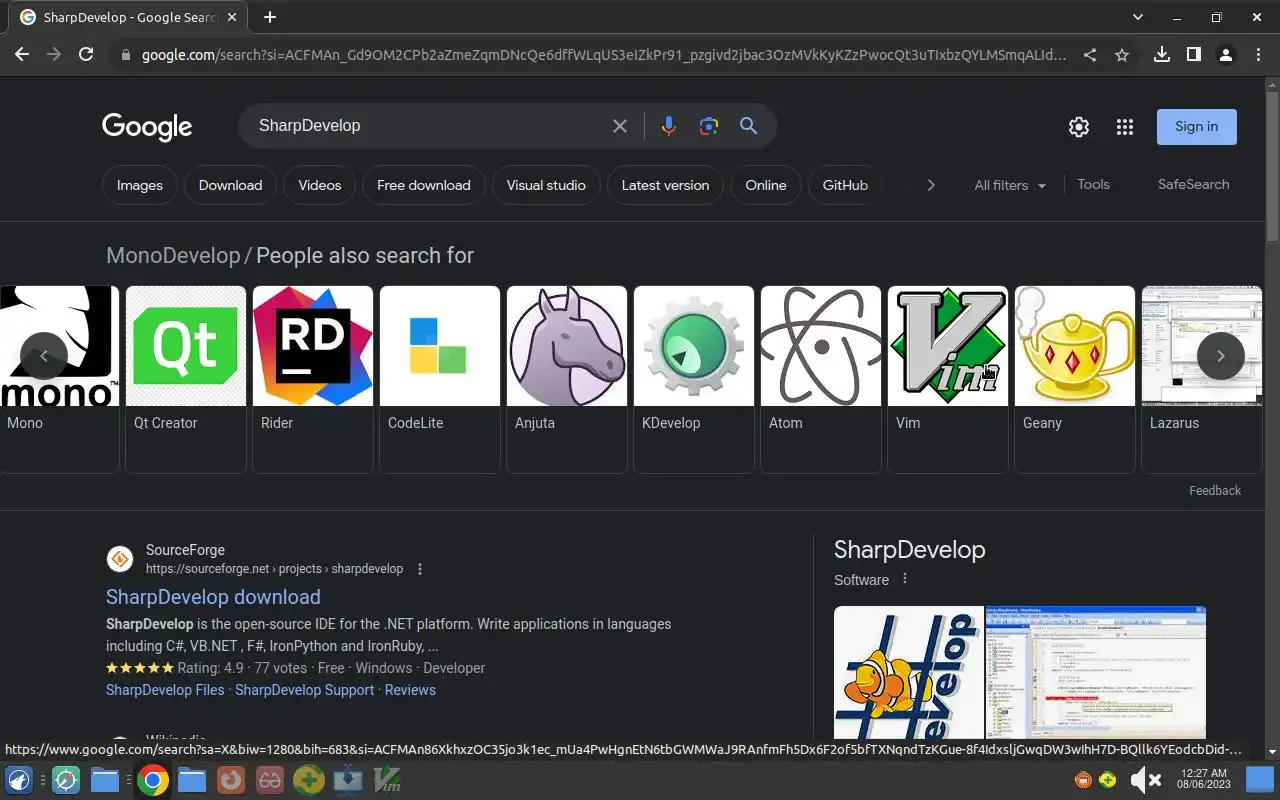This screenshot has height=800, width=1280.
Task: Show next carousel items
Action: pos(1221,356)
